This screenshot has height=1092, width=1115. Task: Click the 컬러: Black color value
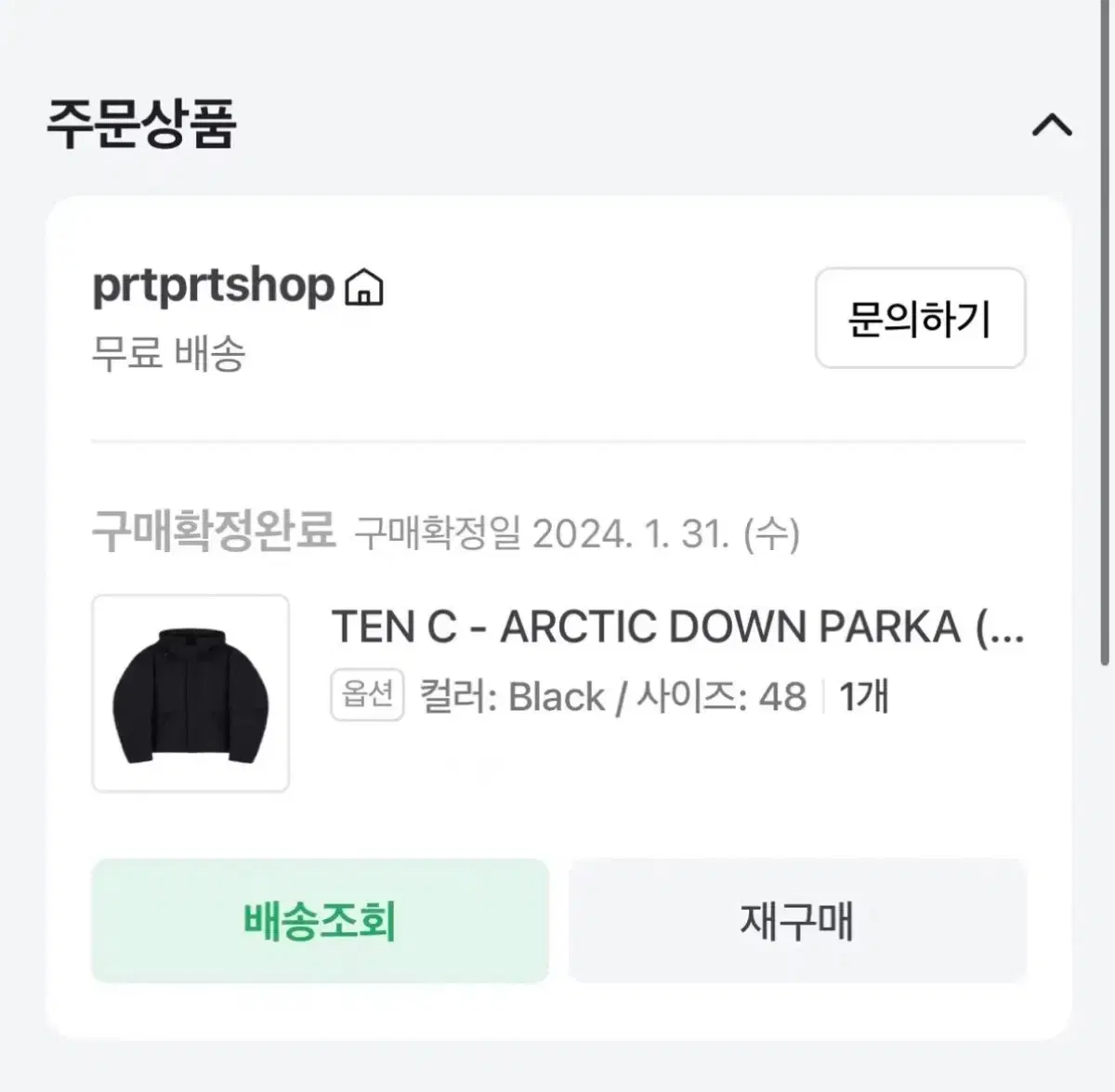point(512,696)
